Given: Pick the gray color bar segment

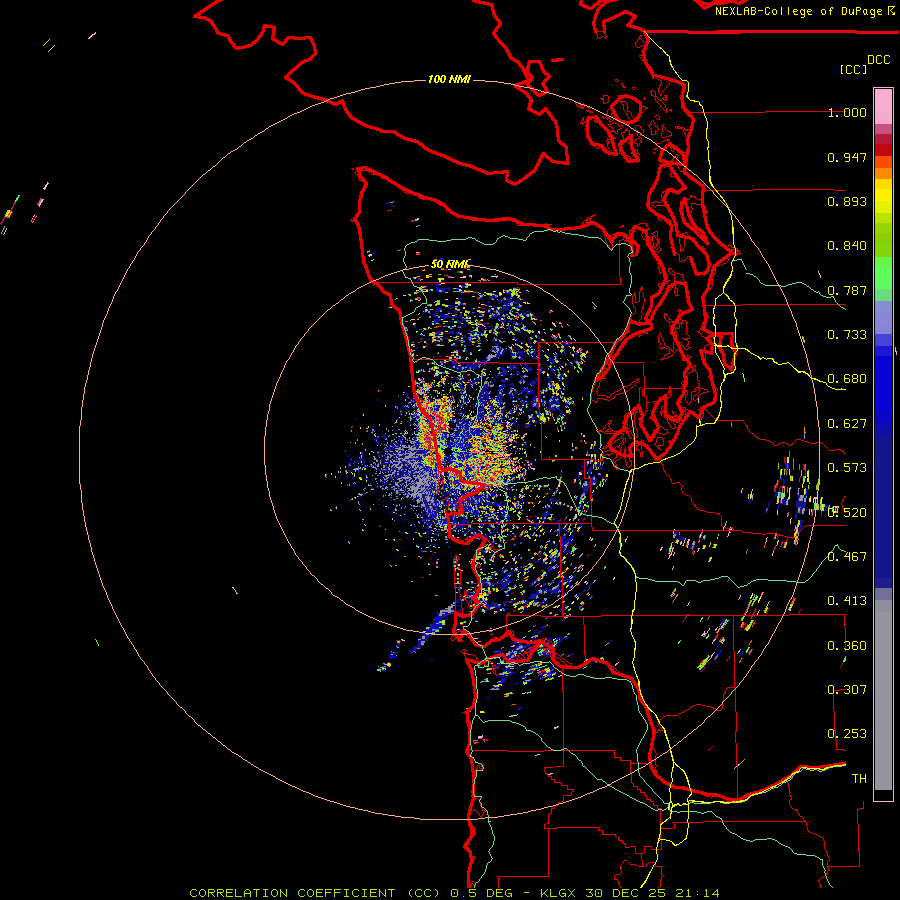Looking at the screenshot, I should point(883,695).
